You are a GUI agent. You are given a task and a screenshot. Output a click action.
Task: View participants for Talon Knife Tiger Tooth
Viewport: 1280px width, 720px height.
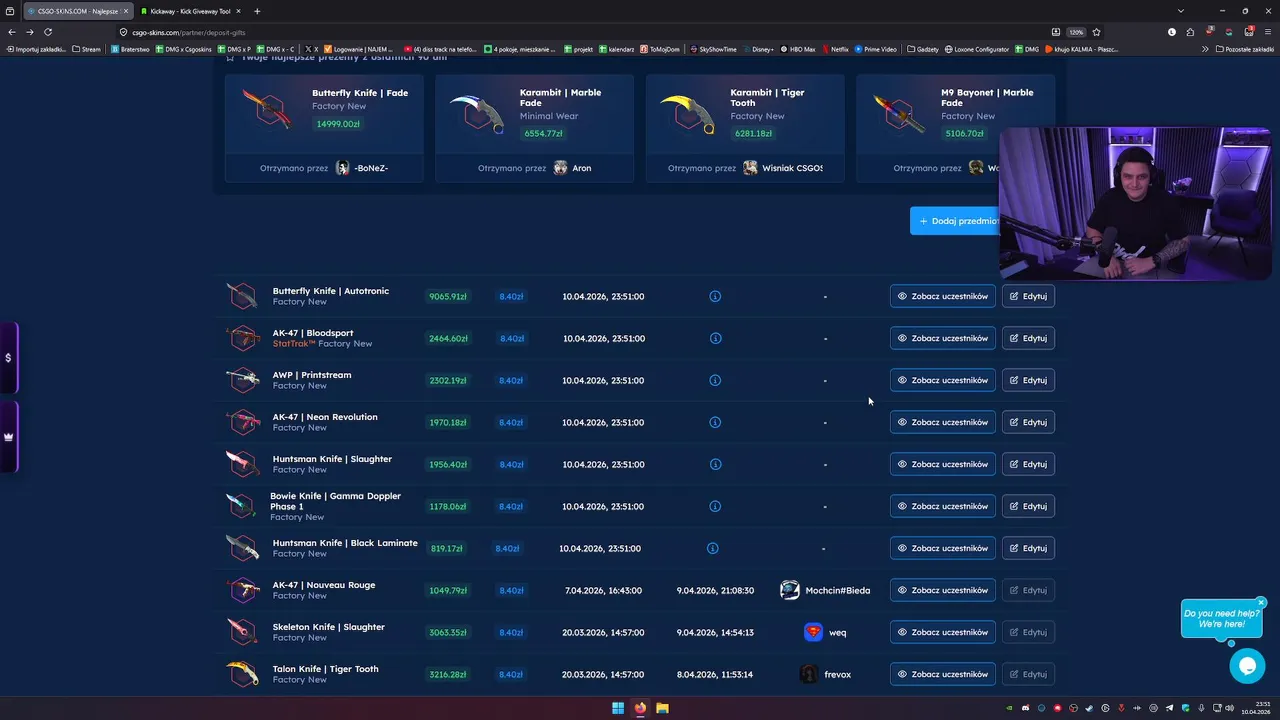942,674
